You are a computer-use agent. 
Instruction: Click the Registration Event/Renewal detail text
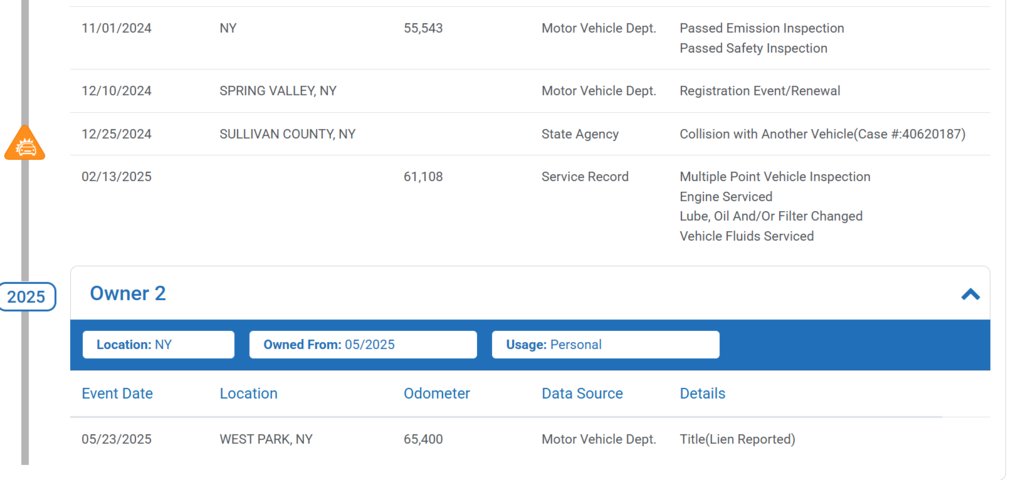[759, 91]
